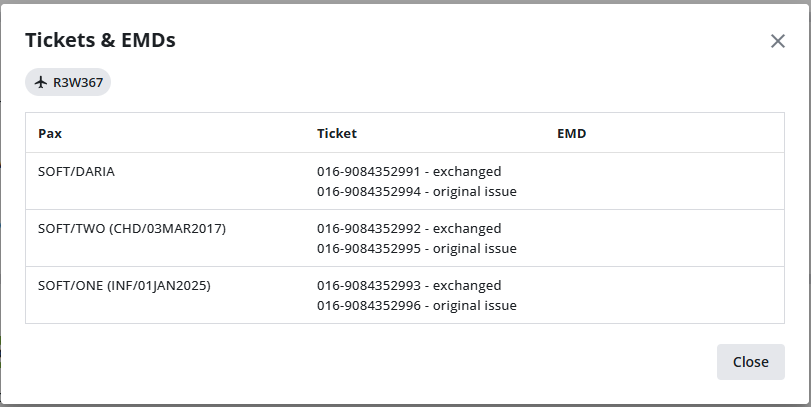The height and width of the screenshot is (407, 811).
Task: Click exchanged ticket 016-9084352991
Action: pos(409,171)
